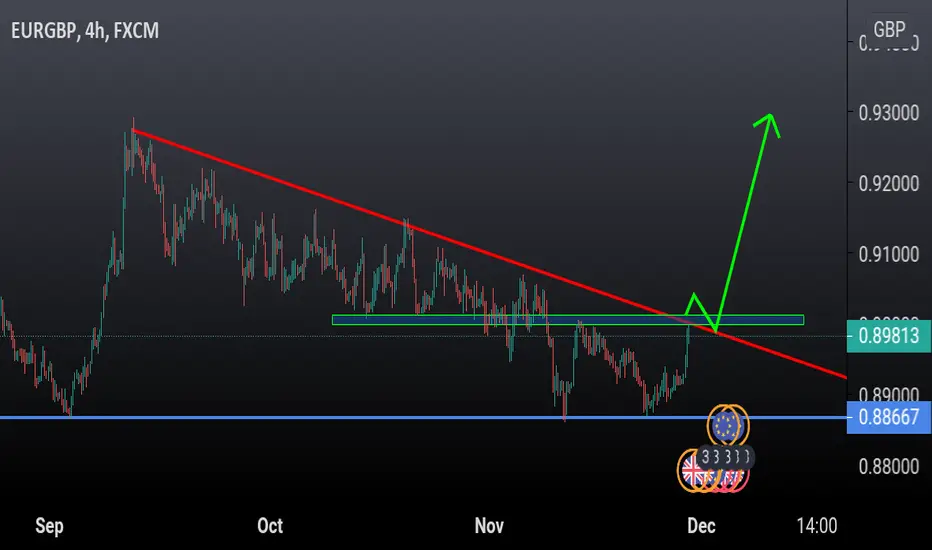
Task: Select the Dec label on time axis
Action: [x=701, y=526]
